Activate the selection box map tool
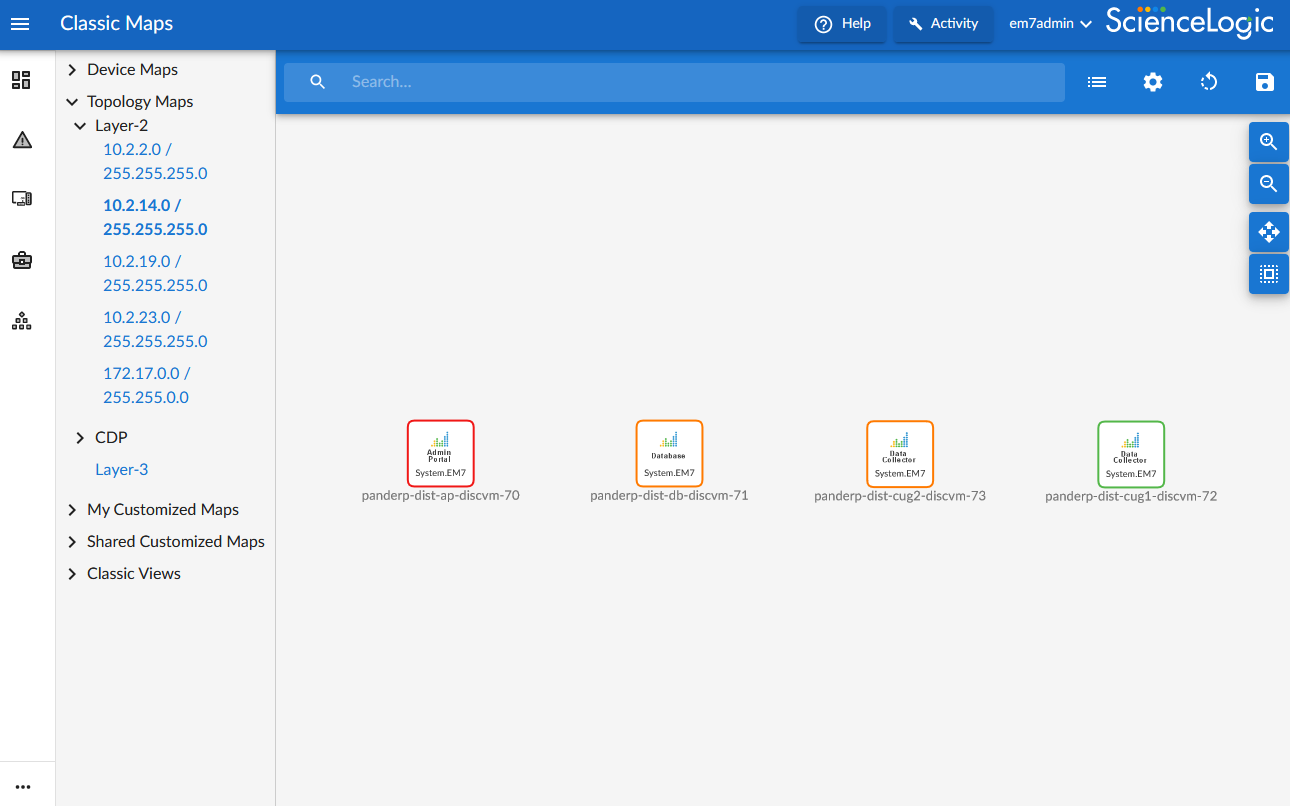Screen dimensions: 1290x806 pos(1268,274)
